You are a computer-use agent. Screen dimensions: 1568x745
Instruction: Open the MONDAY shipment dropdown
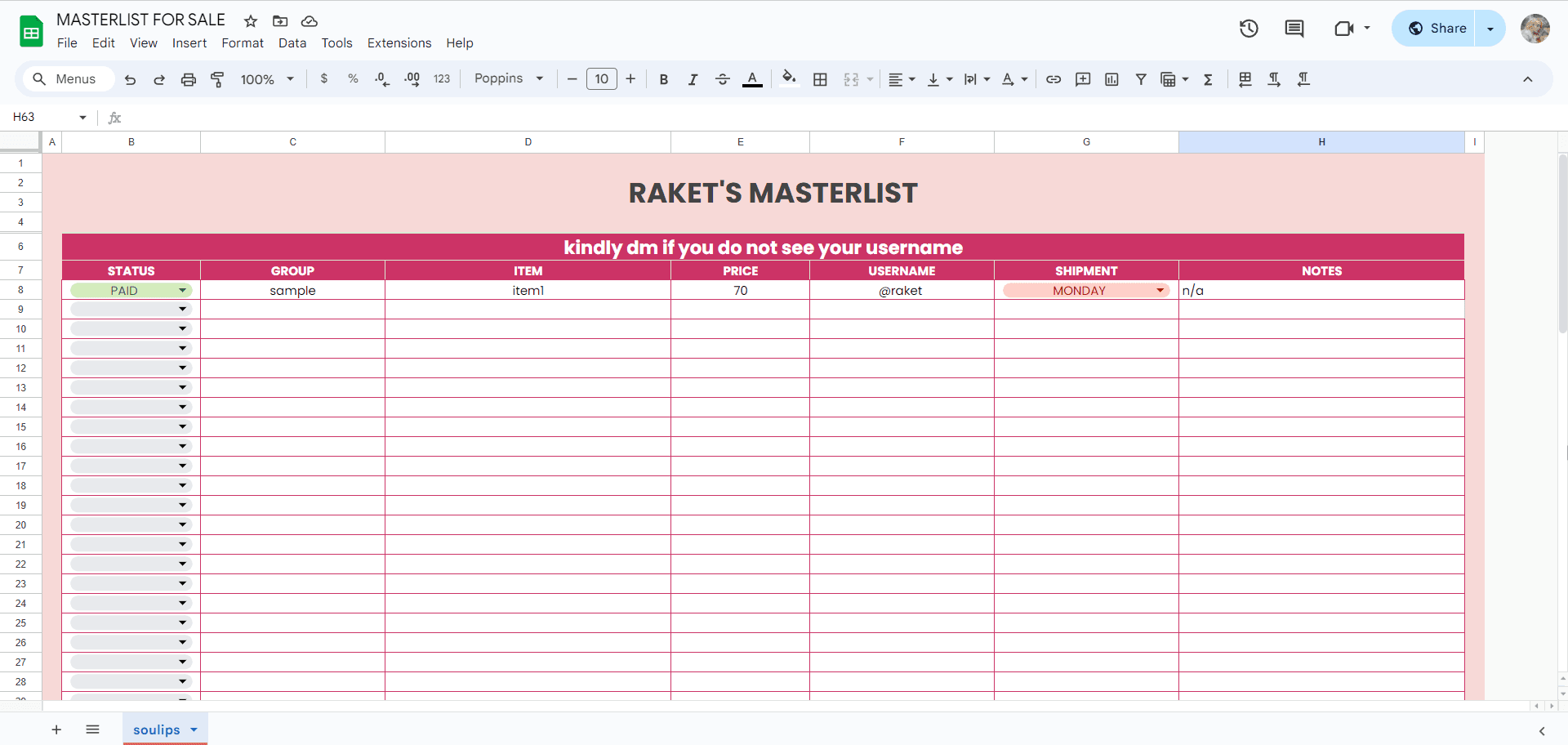coord(1160,291)
